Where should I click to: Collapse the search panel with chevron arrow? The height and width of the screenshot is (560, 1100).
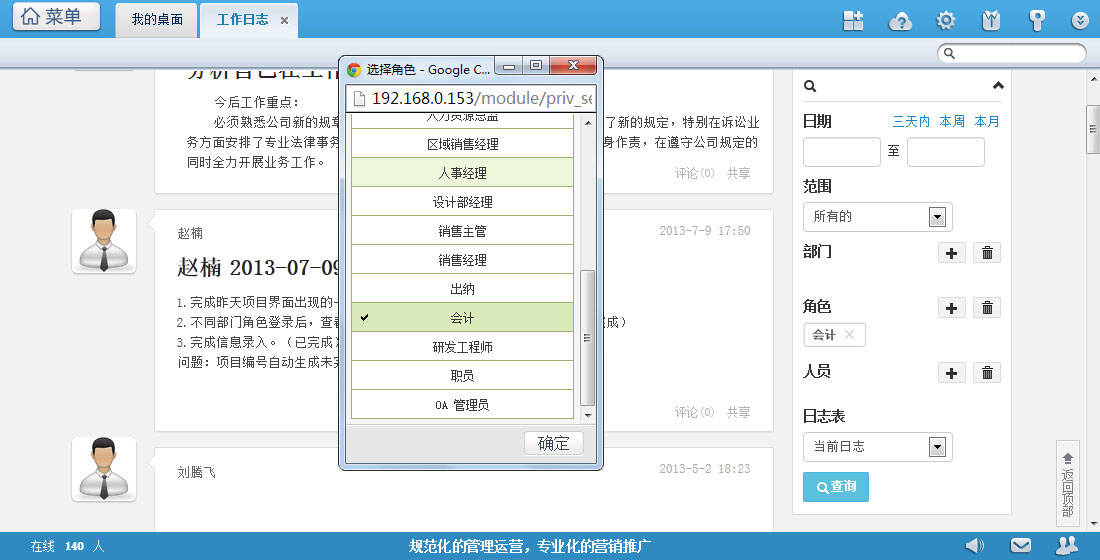pyautogui.click(x=997, y=86)
